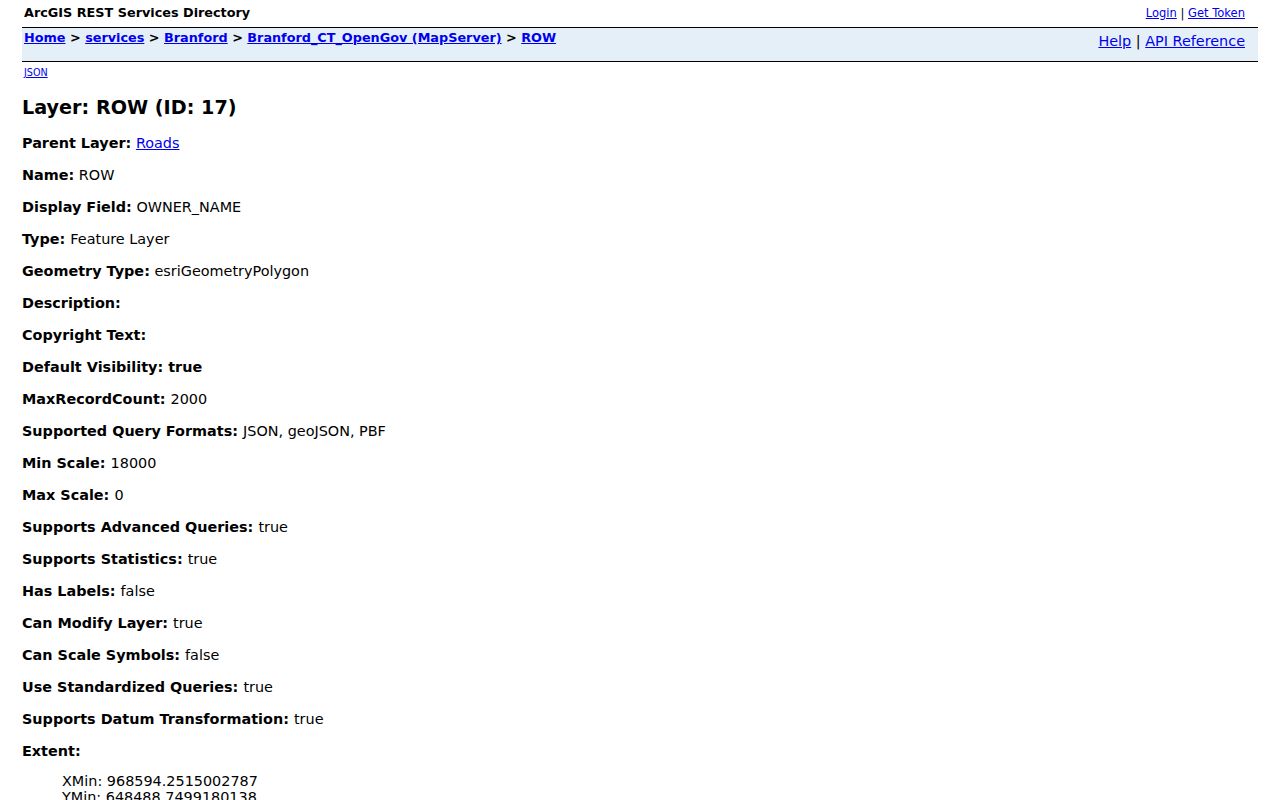The width and height of the screenshot is (1280, 800).
Task: Select the Supports Statistics line
Action: [x=120, y=559]
